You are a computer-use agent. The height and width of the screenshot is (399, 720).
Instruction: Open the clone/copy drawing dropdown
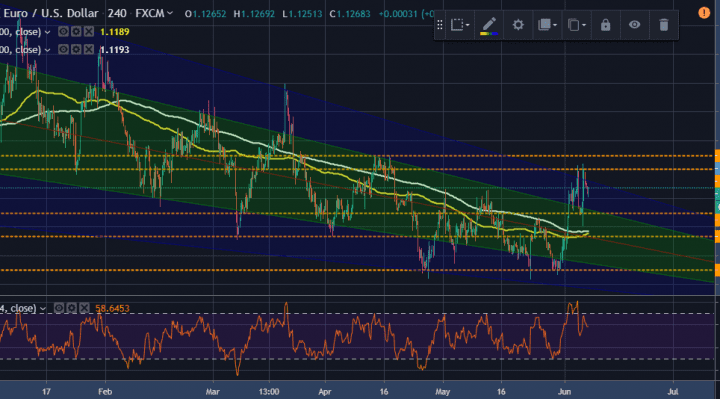pos(577,25)
